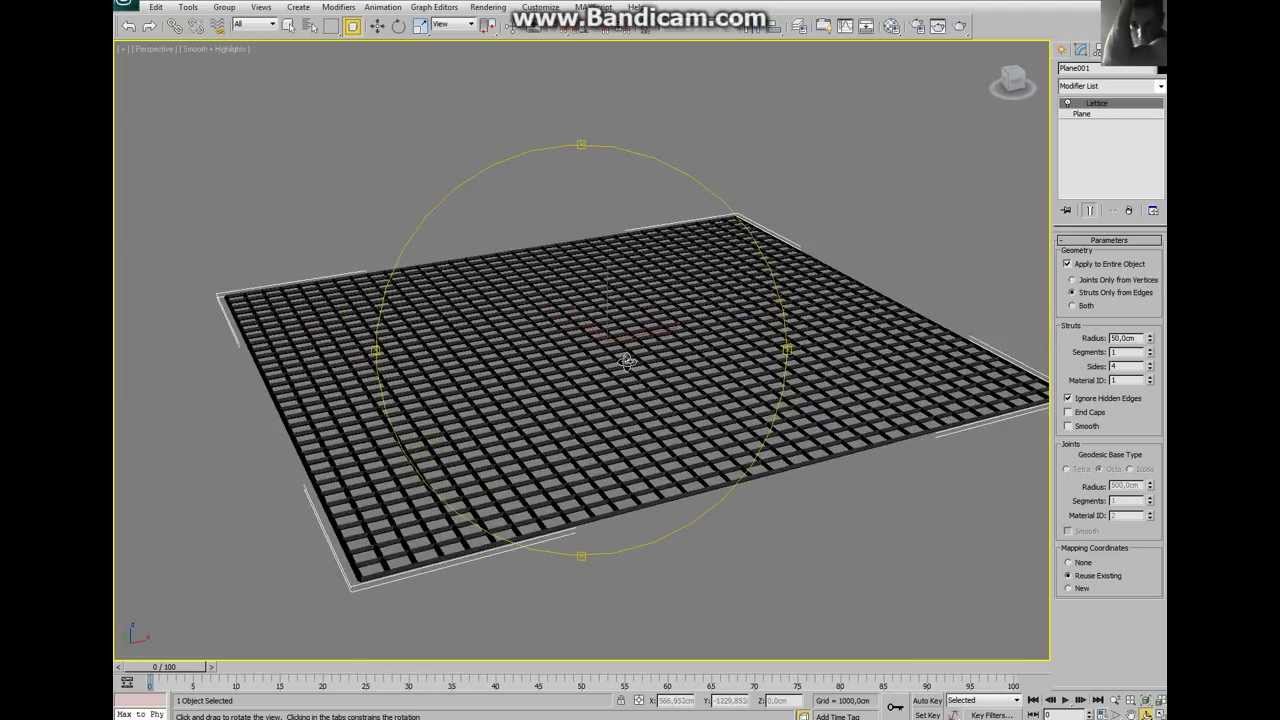
Task: Open Select by Name dialog icon
Action: coord(309,26)
